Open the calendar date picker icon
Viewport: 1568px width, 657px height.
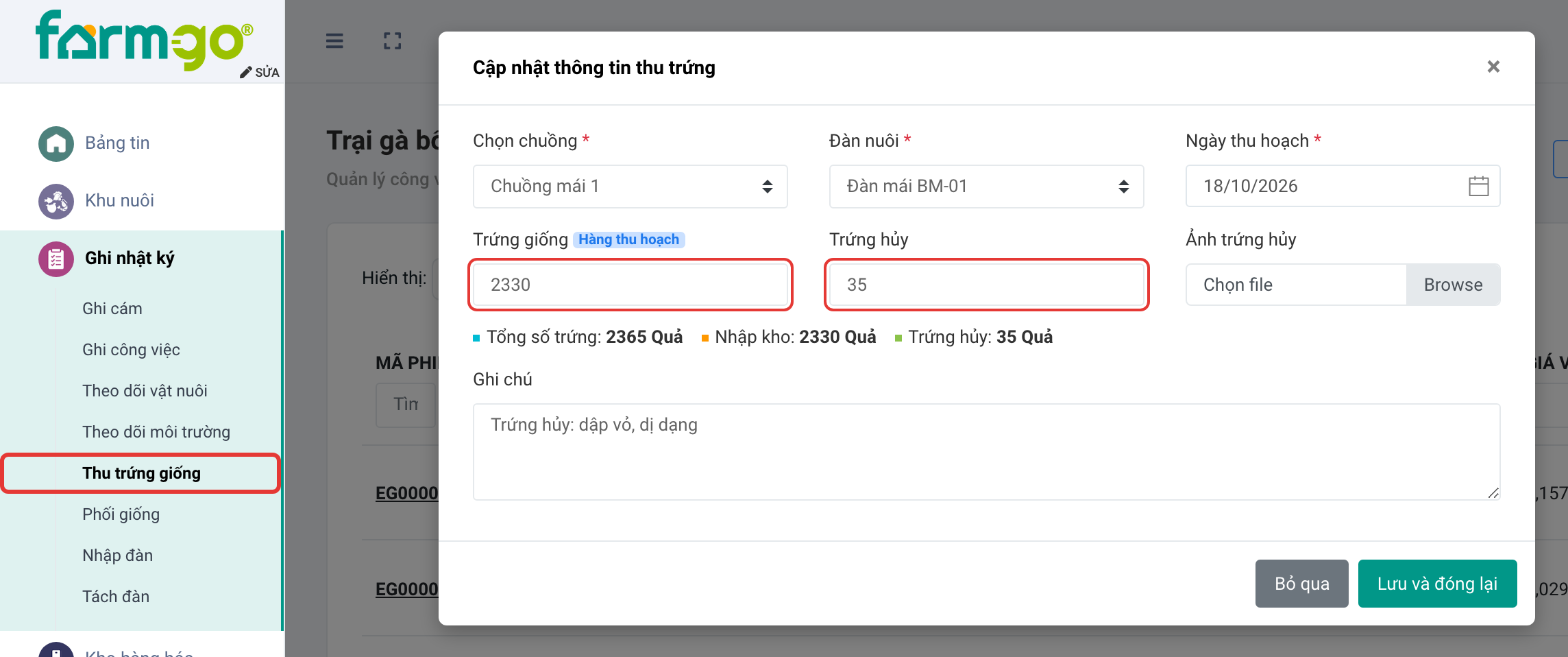coord(1478,186)
